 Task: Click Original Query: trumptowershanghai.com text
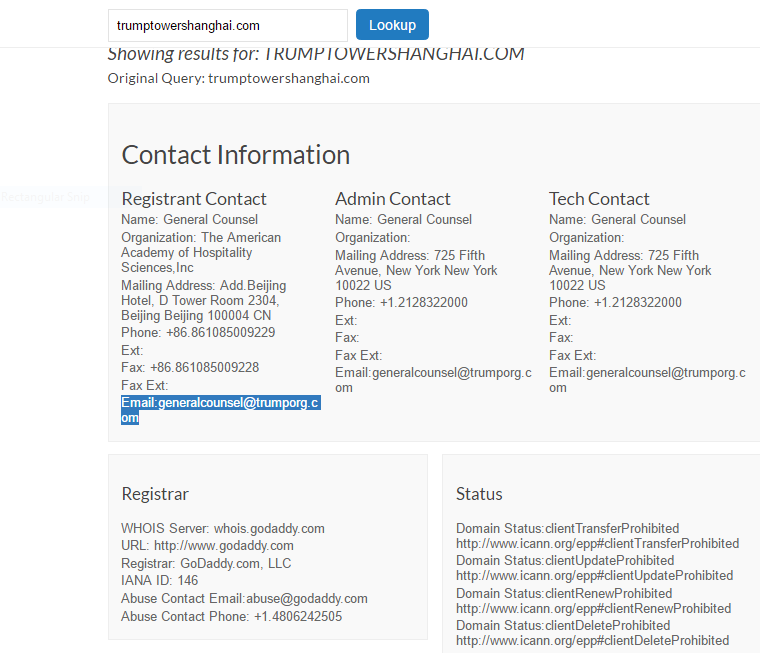click(238, 78)
